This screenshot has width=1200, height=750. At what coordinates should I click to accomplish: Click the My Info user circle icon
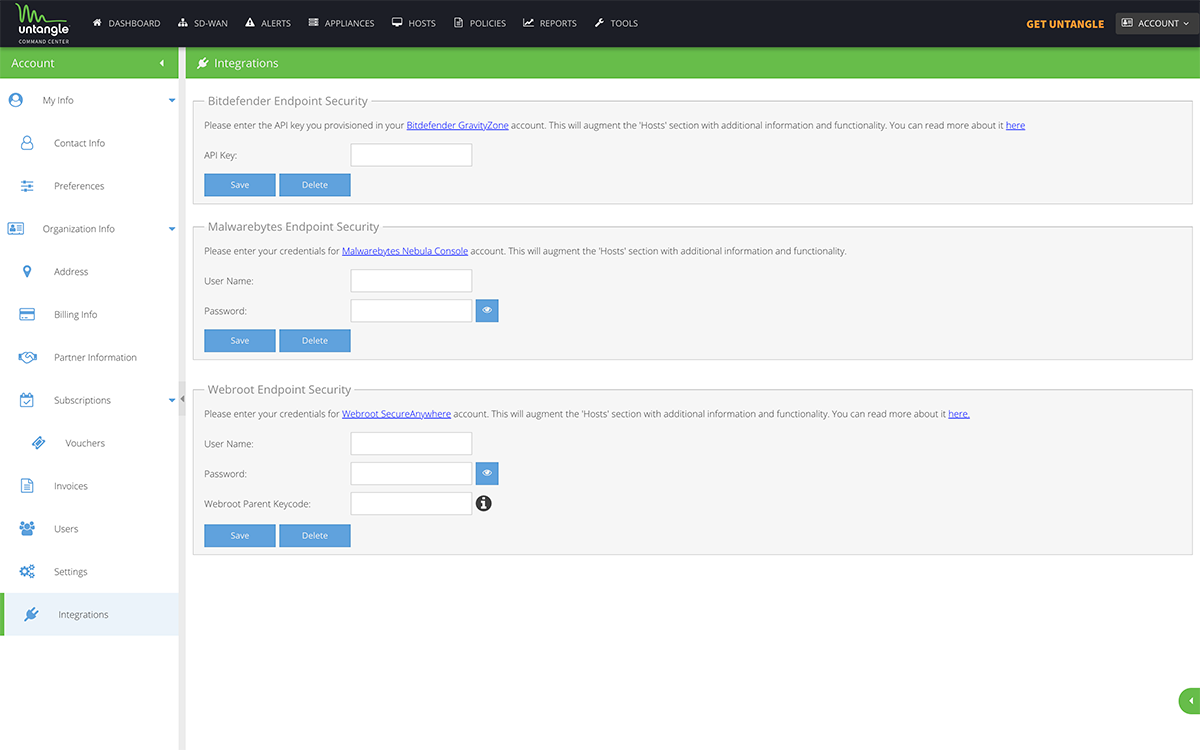(16, 100)
